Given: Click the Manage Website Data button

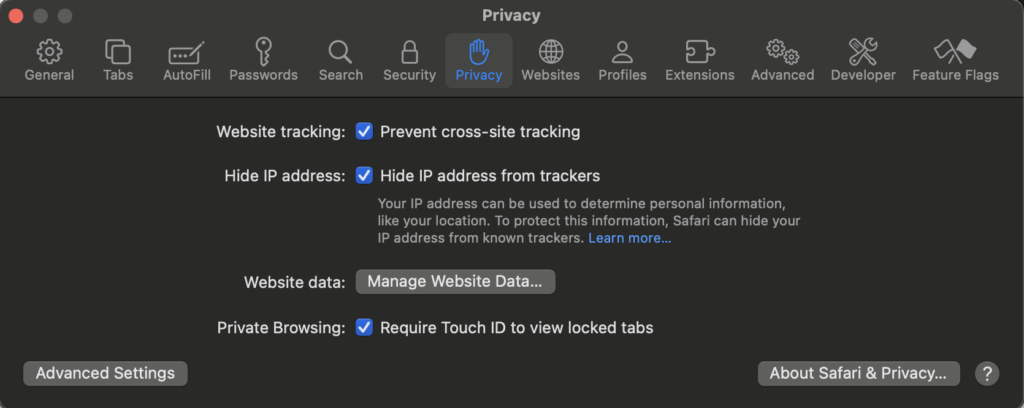Looking at the screenshot, I should (x=455, y=282).
